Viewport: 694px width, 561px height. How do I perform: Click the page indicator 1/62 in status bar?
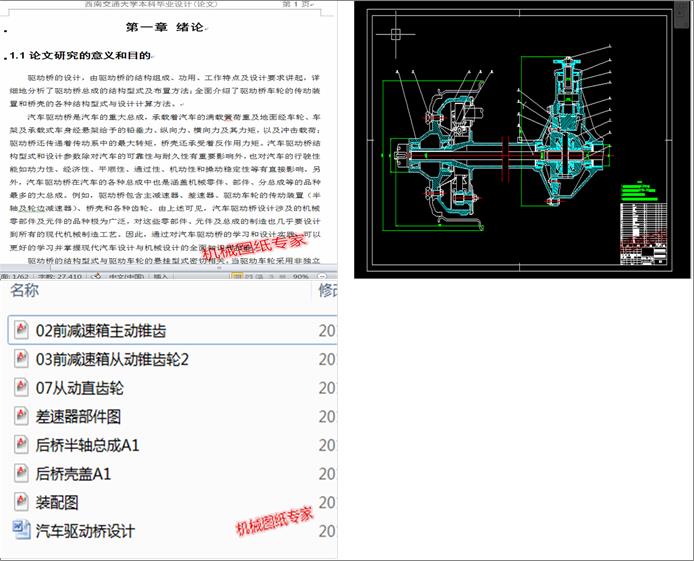tap(15, 277)
